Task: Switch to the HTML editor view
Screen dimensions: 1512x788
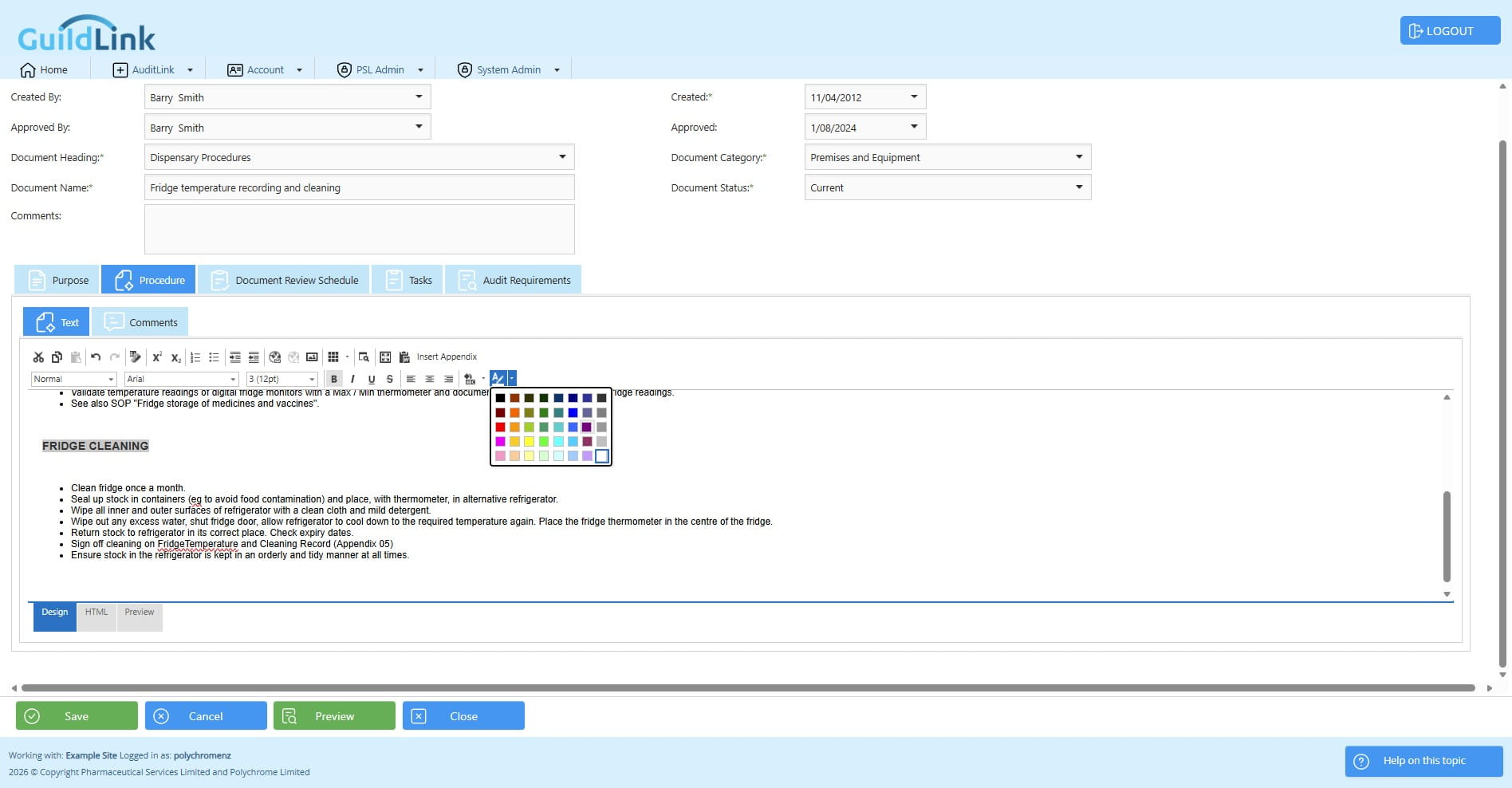Action: click(x=96, y=617)
